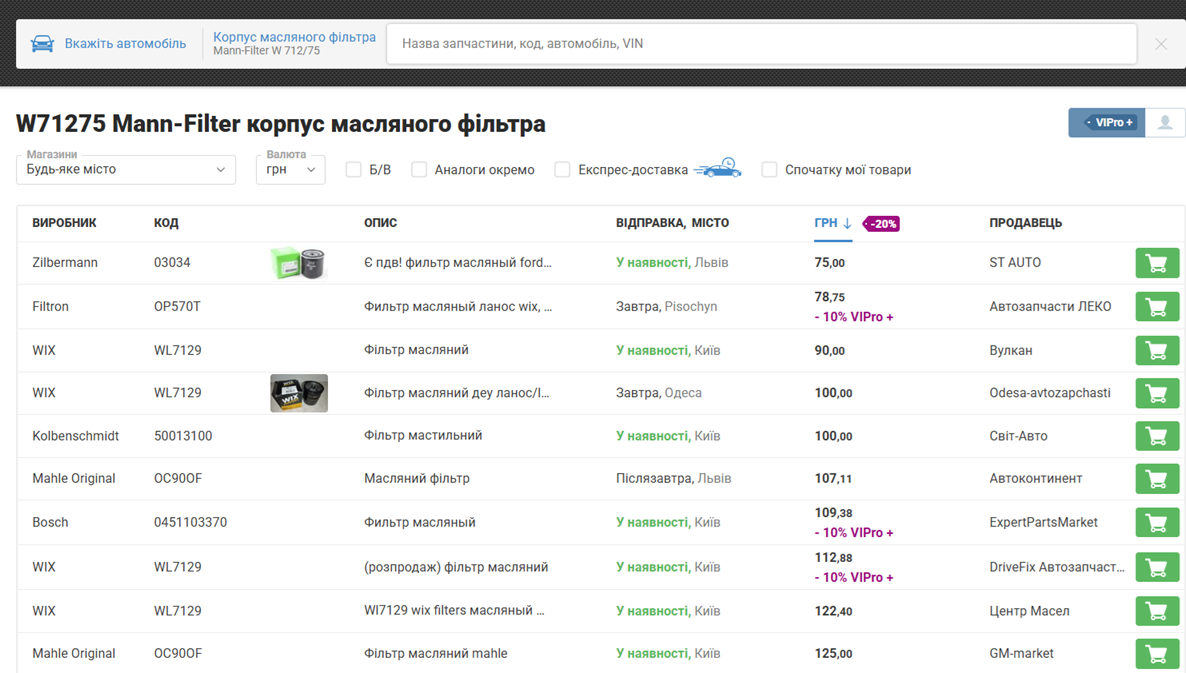Click the price sort arrow icon

pyautogui.click(x=847, y=223)
